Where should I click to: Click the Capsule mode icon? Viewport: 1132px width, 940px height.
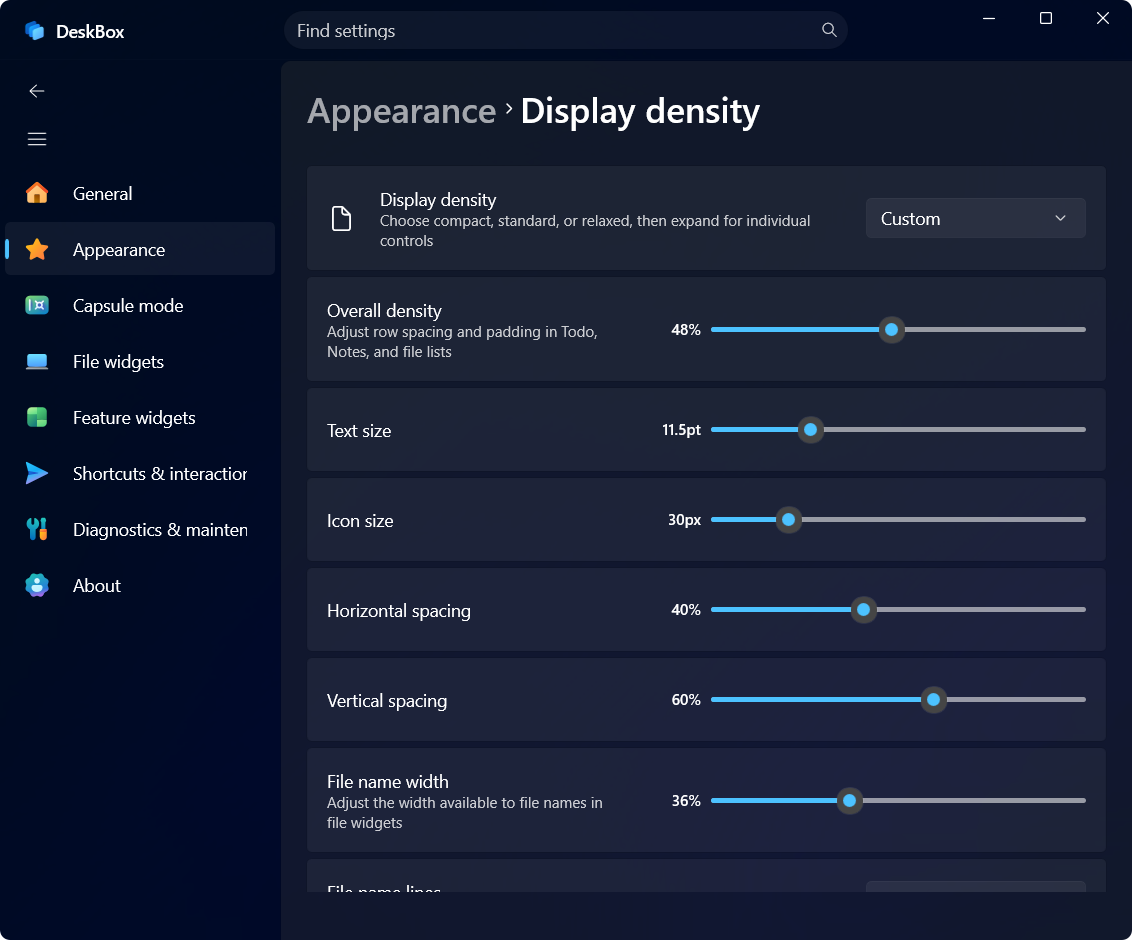tap(37, 305)
